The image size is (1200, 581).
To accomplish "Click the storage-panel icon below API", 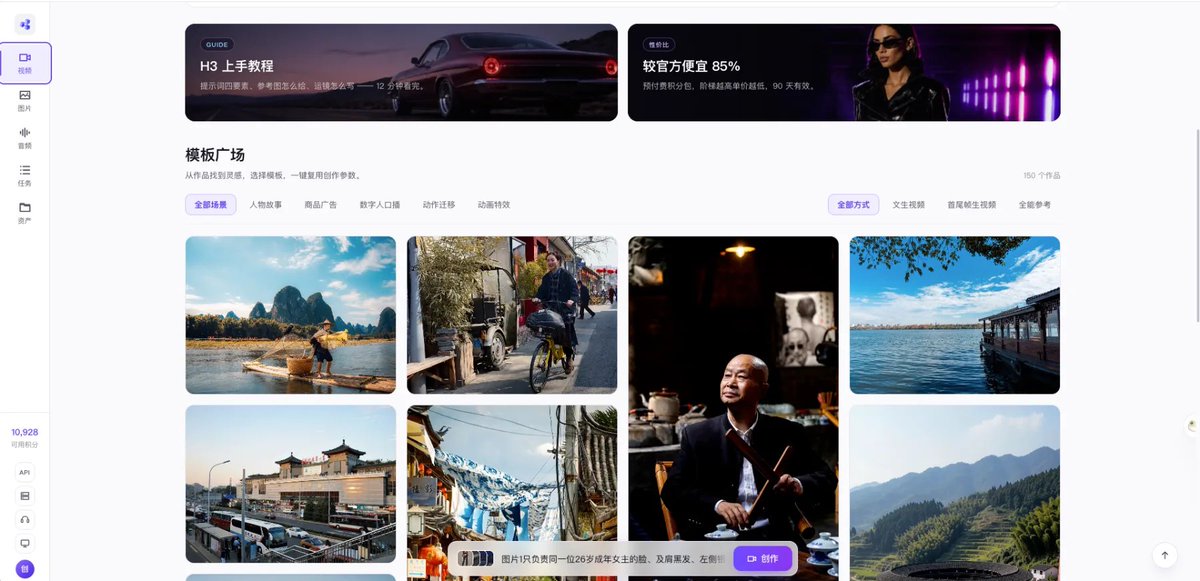I will pyautogui.click(x=25, y=496).
